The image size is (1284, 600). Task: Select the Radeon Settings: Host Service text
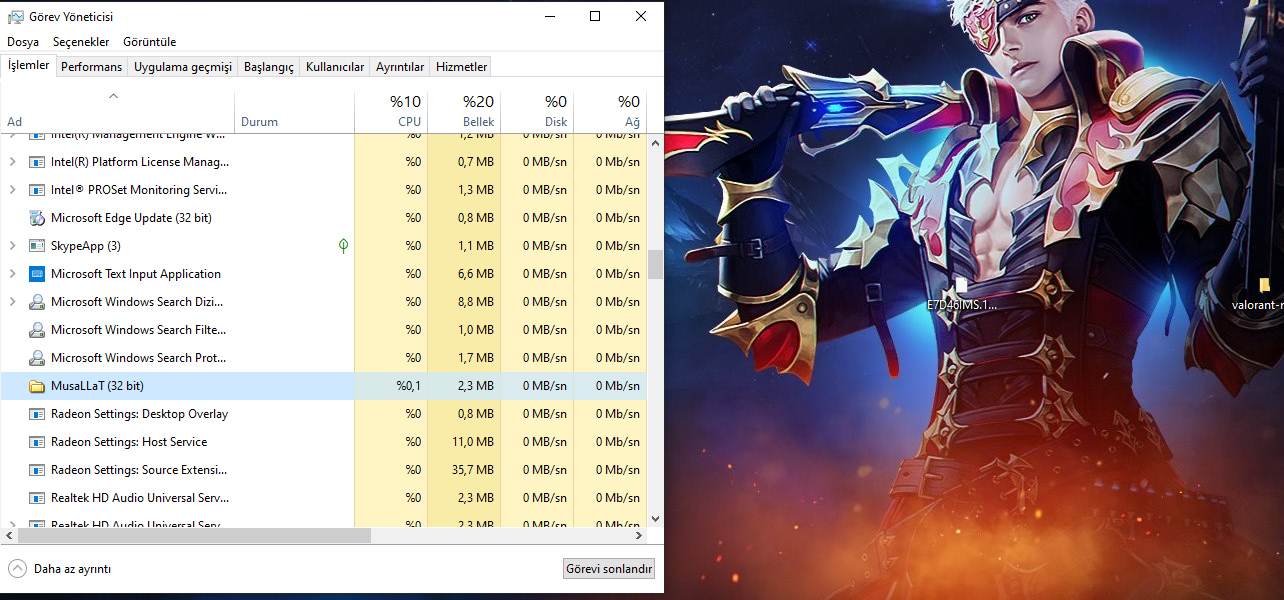point(129,442)
